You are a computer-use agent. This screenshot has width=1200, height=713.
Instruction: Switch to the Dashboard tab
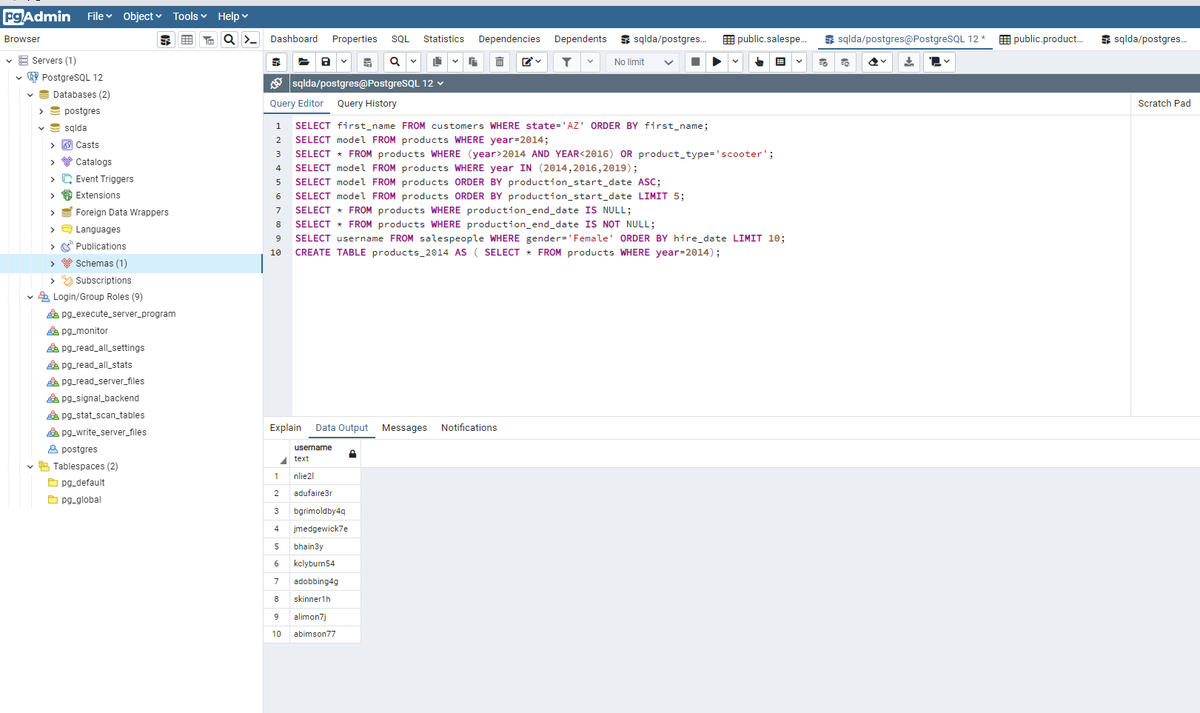[x=294, y=39]
